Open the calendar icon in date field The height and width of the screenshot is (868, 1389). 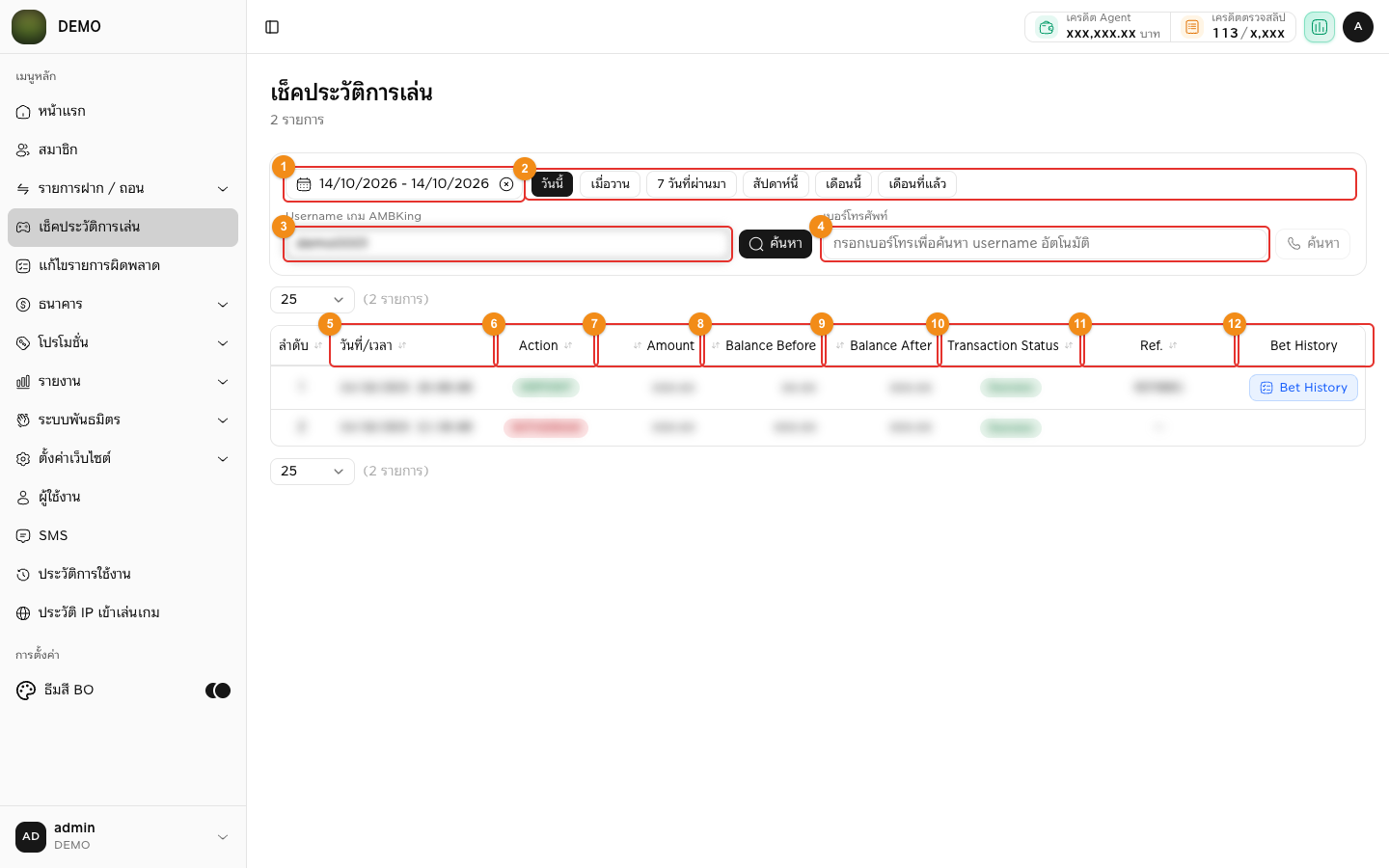point(304,184)
